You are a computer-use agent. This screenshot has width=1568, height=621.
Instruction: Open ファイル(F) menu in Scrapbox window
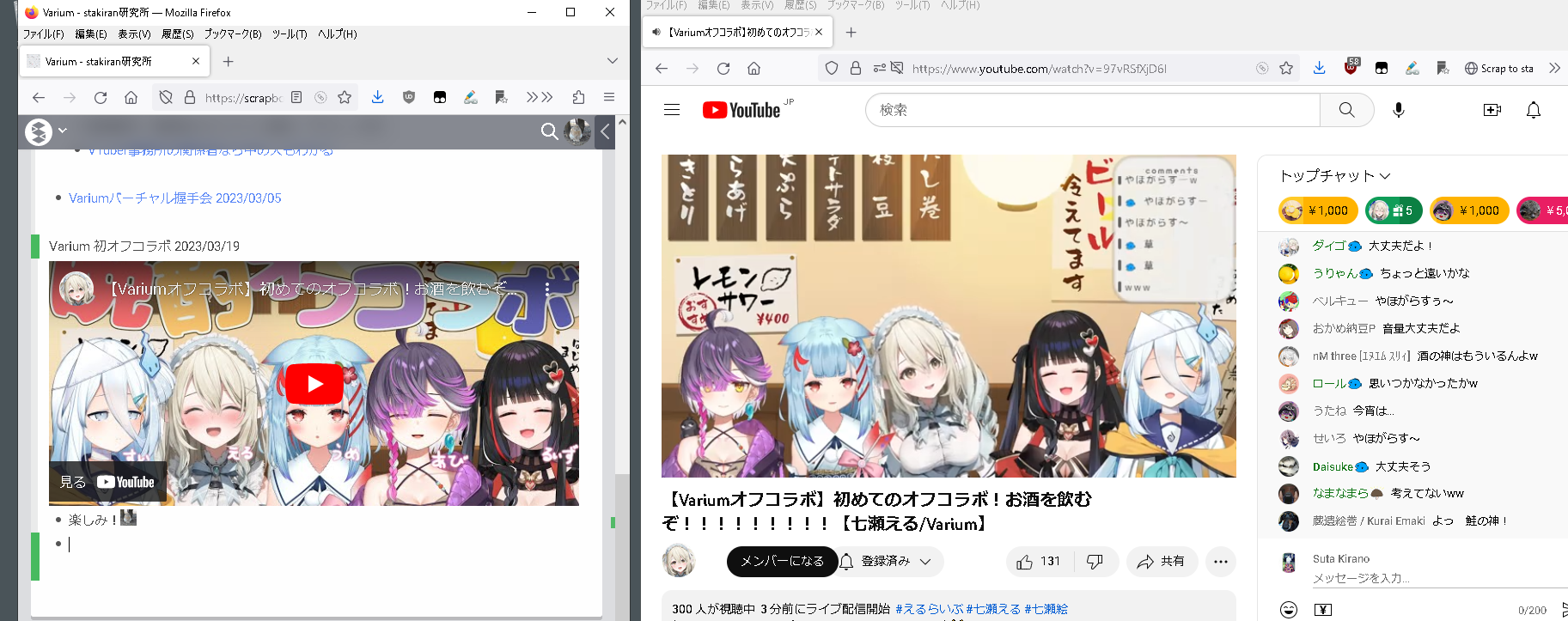point(43,34)
